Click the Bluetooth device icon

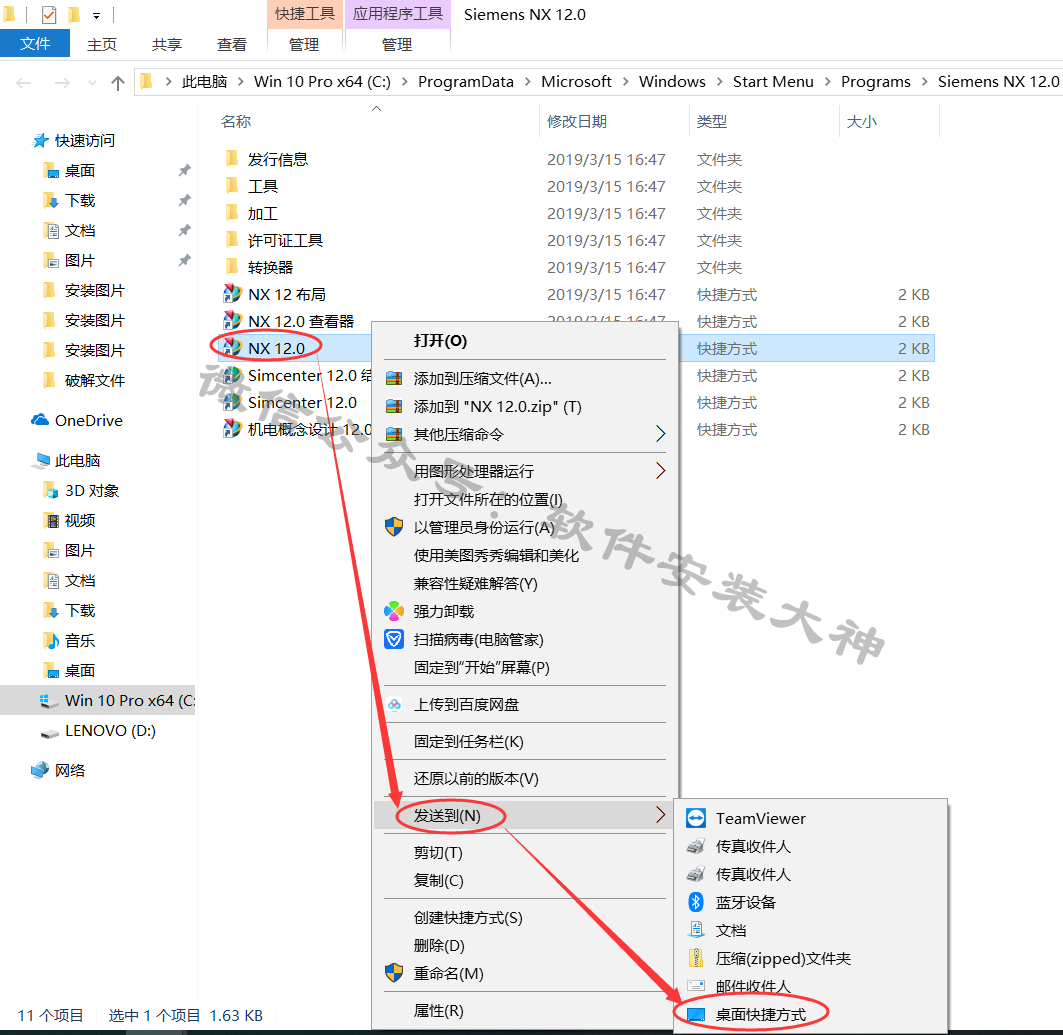[x=696, y=902]
